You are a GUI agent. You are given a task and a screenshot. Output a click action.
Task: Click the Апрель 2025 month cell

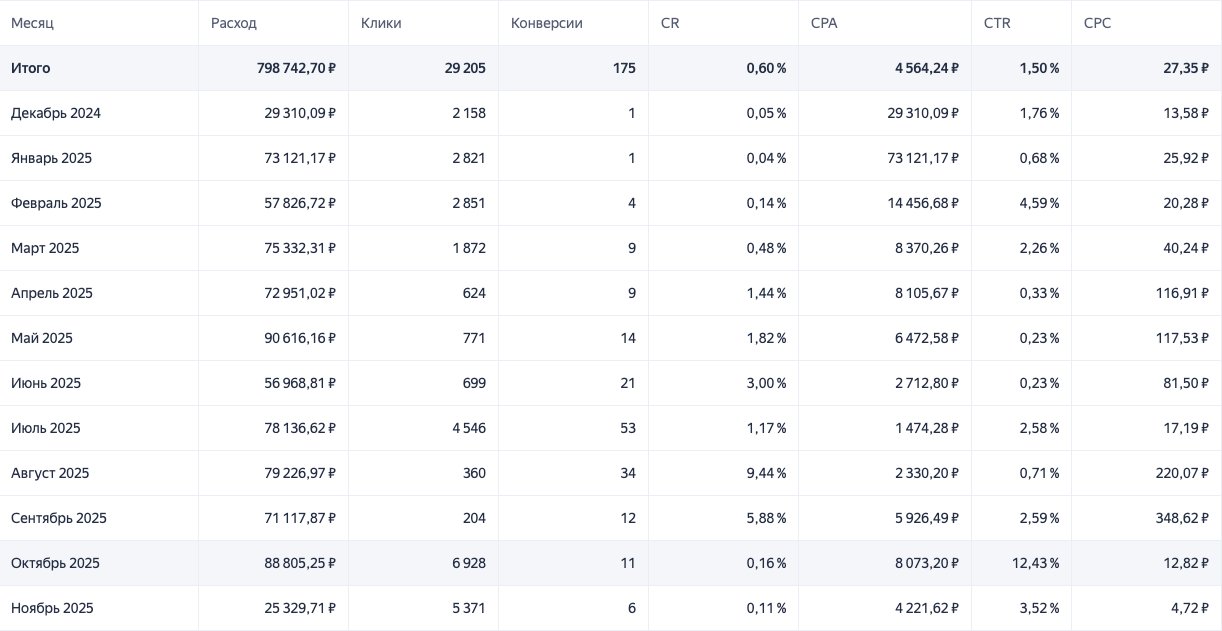(x=52, y=293)
